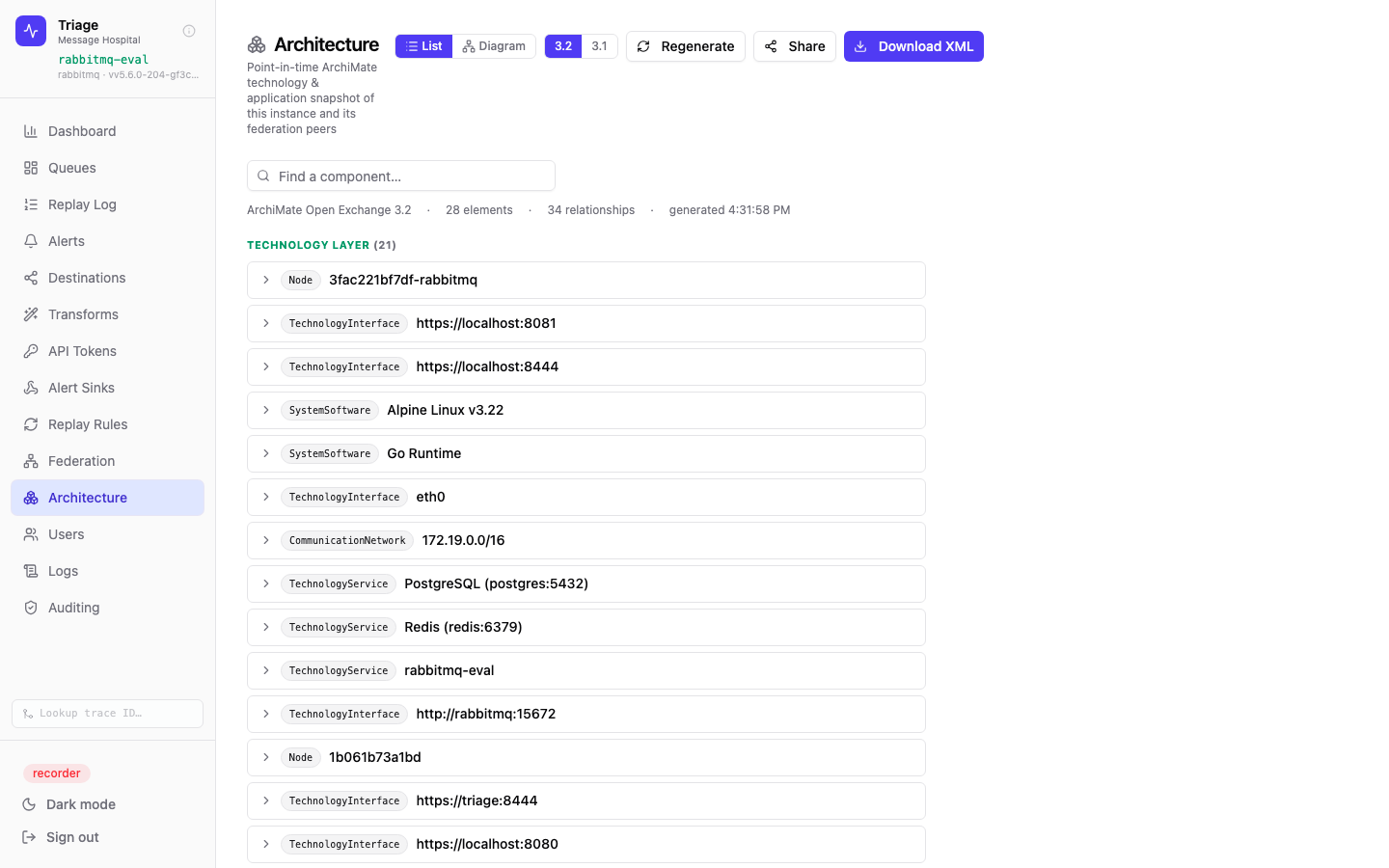Share the architecture snapshot
Viewport: 1389px width, 868px height.
tap(795, 46)
